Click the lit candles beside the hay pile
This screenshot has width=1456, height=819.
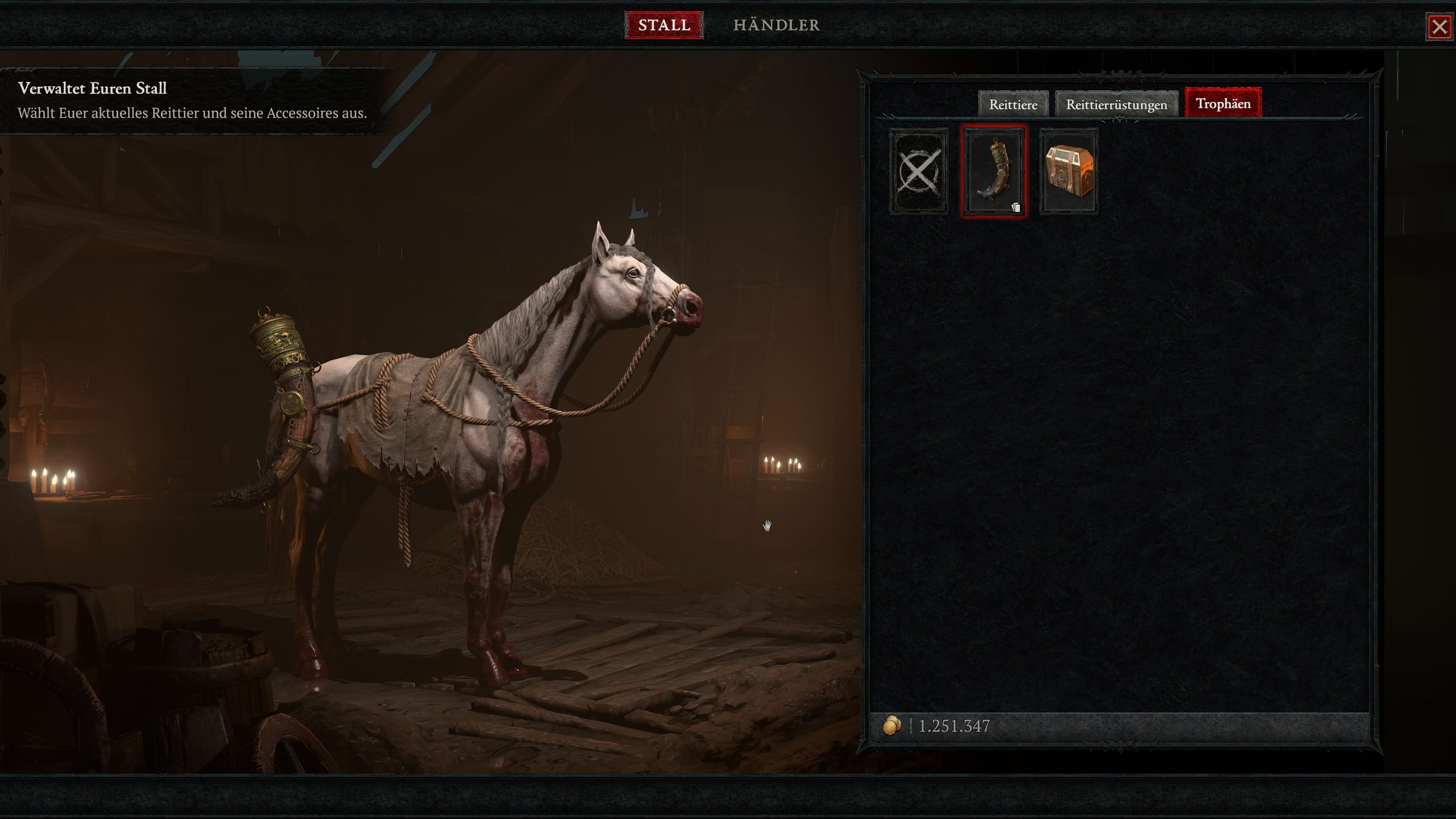pos(782,464)
